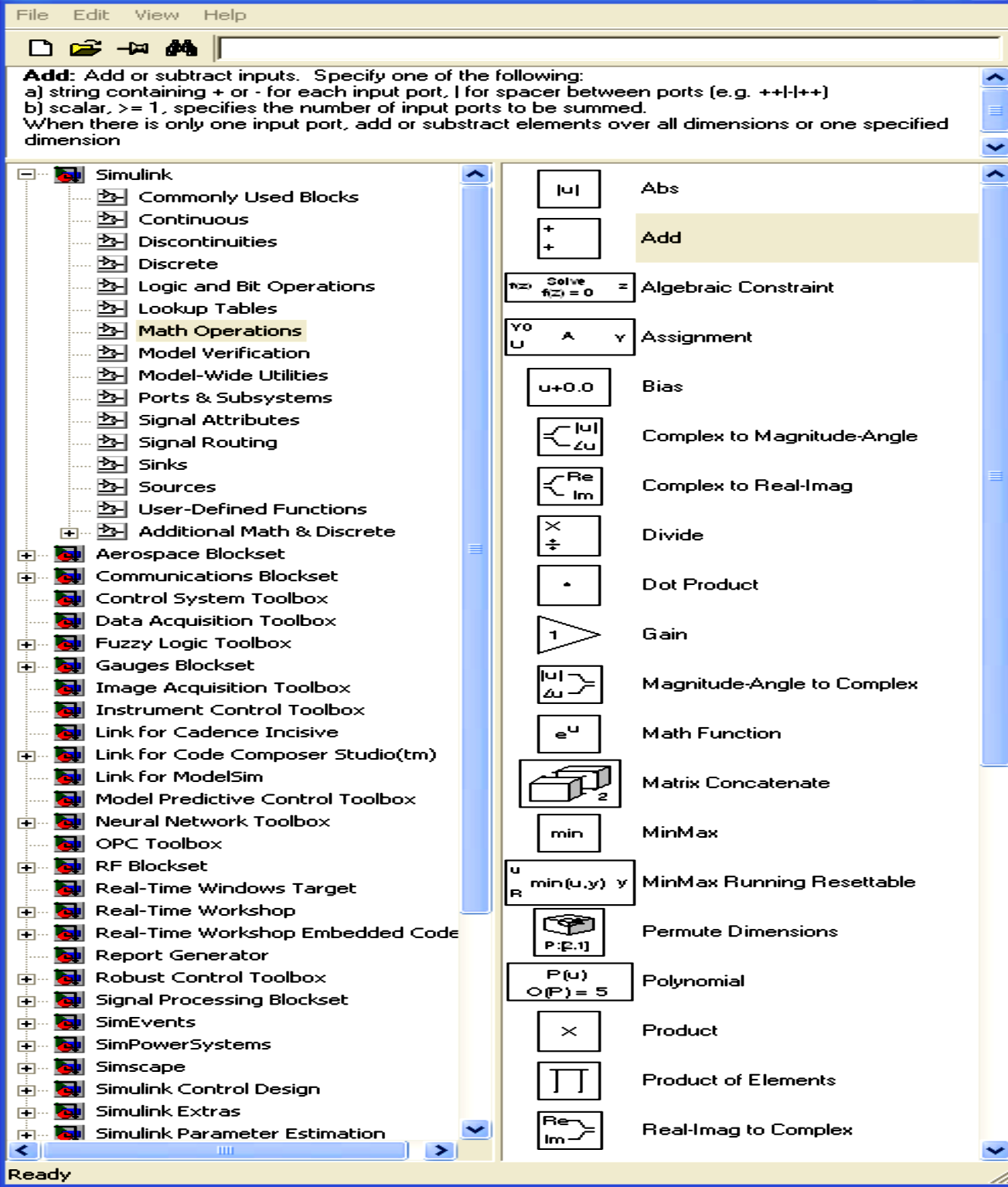
Task: Select the Divide block icon
Action: click(x=568, y=536)
